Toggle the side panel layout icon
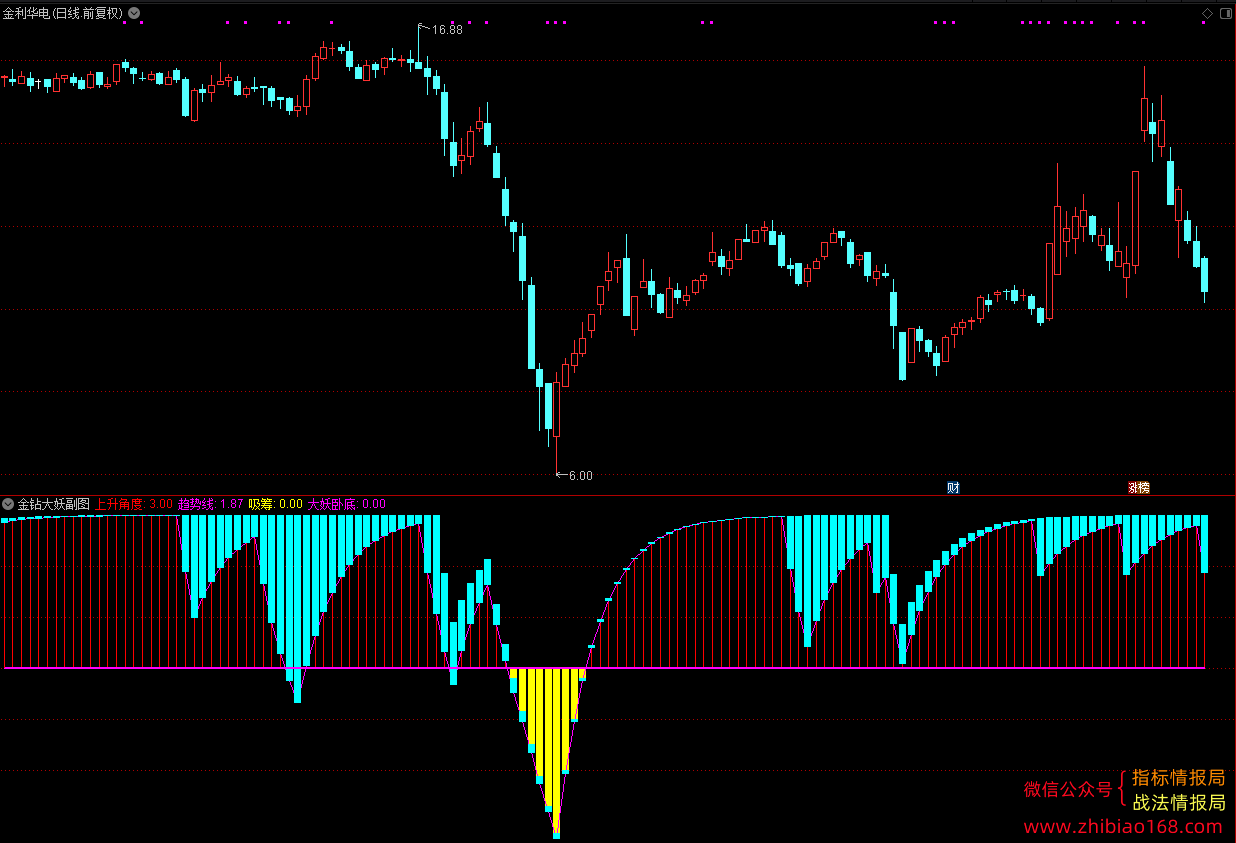The image size is (1236, 843). pyautogui.click(x=1225, y=13)
